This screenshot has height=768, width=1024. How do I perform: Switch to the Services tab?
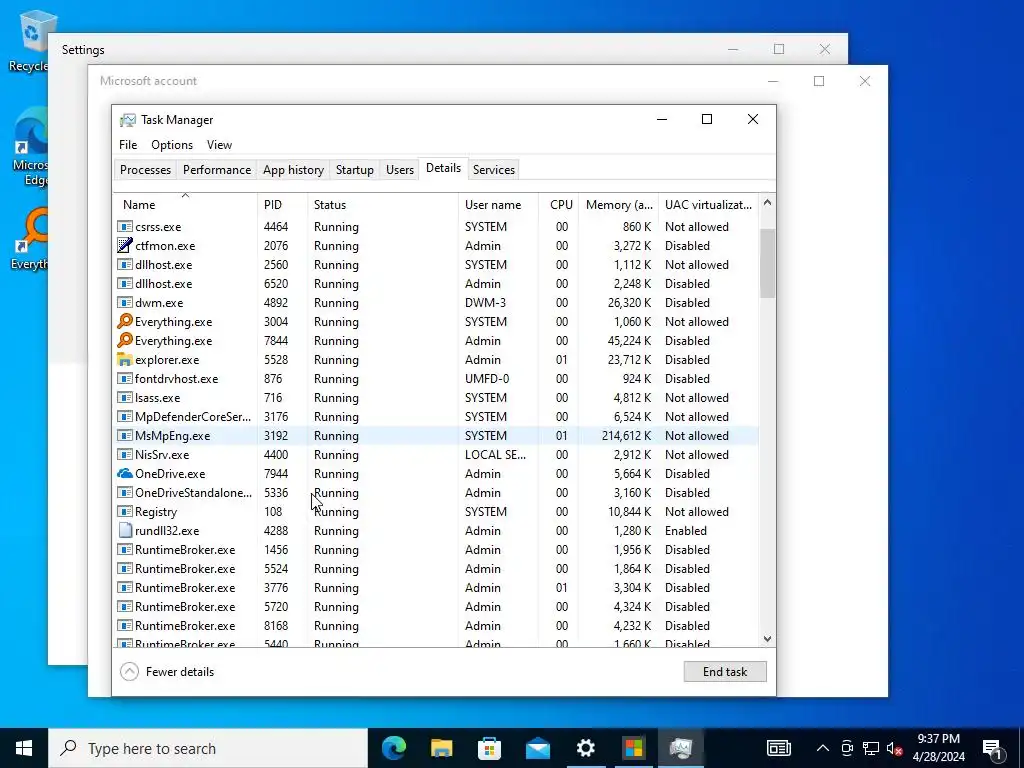494,170
